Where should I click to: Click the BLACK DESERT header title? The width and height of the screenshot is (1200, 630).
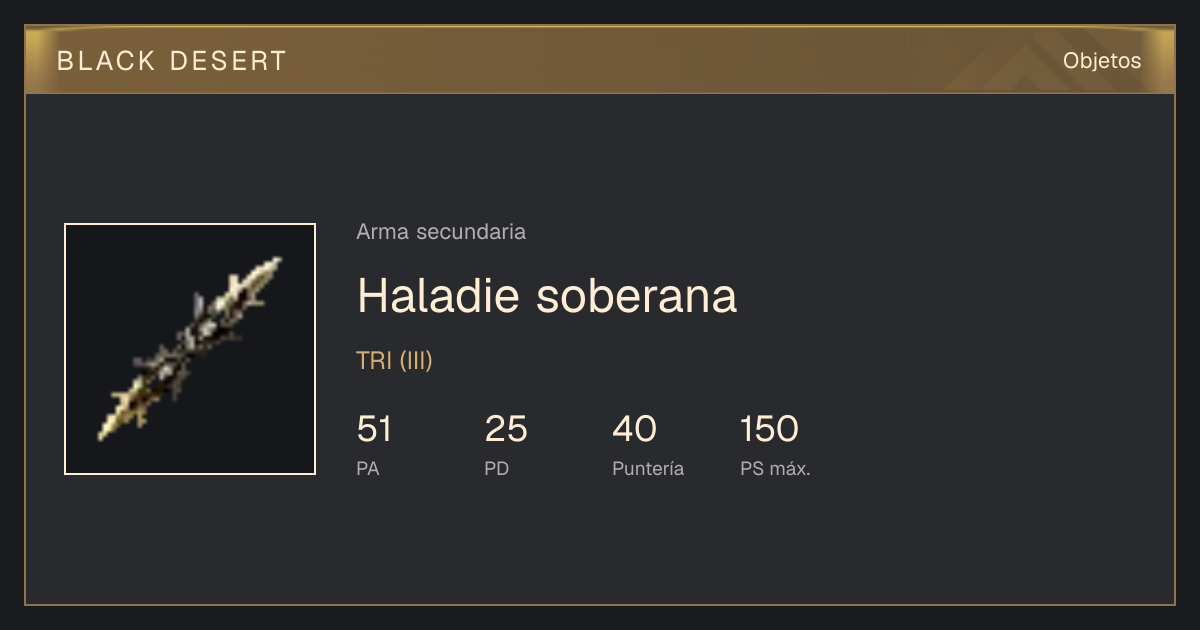(x=172, y=61)
